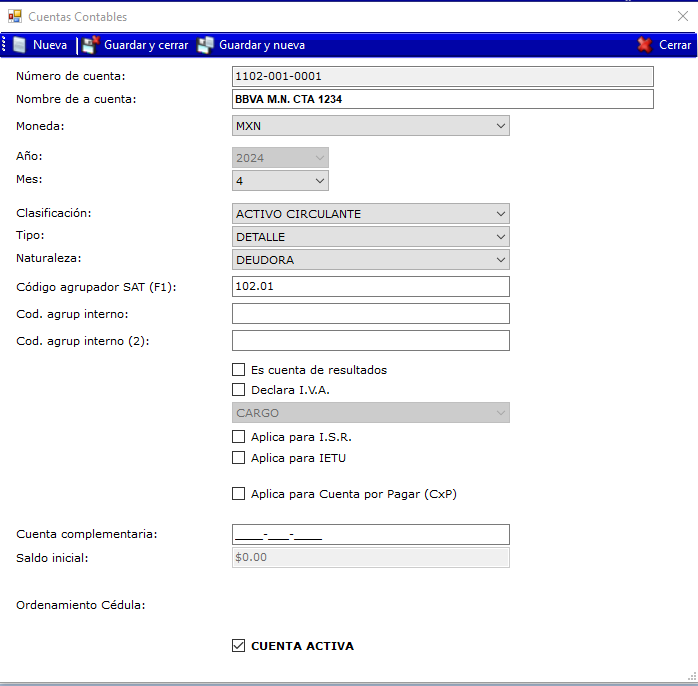This screenshot has width=698, height=686.
Task: Tick Aplica para IETU checkbox
Action: pos(238,458)
